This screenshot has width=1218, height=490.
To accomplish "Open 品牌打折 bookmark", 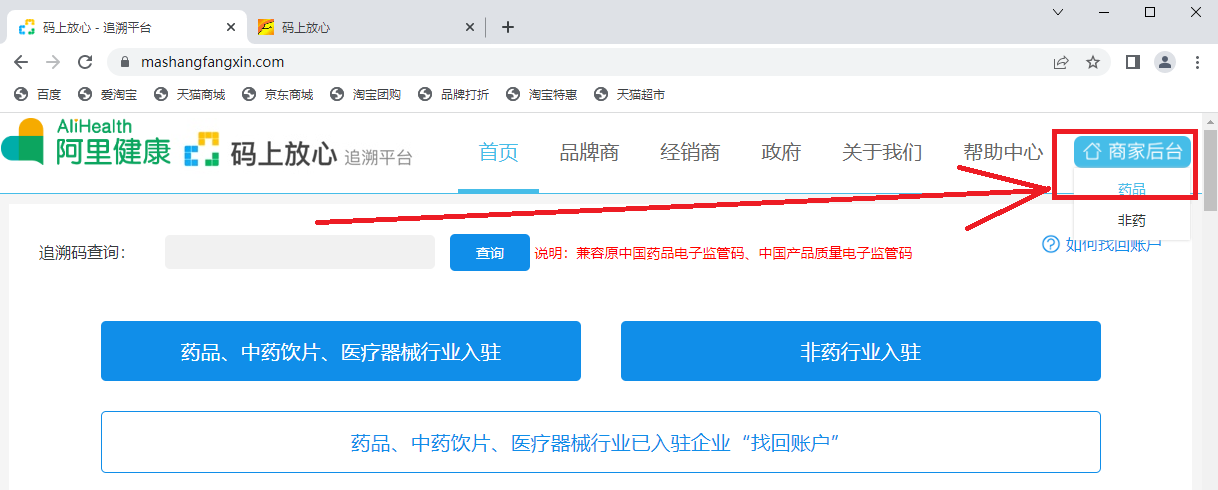I will 454,95.
